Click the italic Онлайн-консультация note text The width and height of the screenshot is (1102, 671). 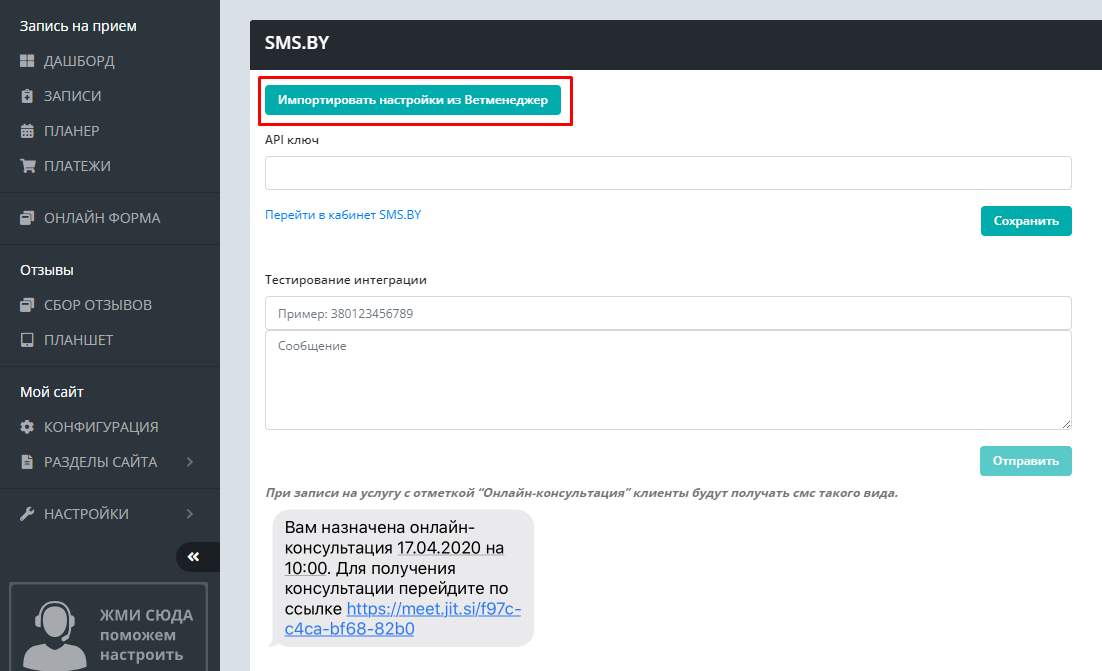[581, 493]
